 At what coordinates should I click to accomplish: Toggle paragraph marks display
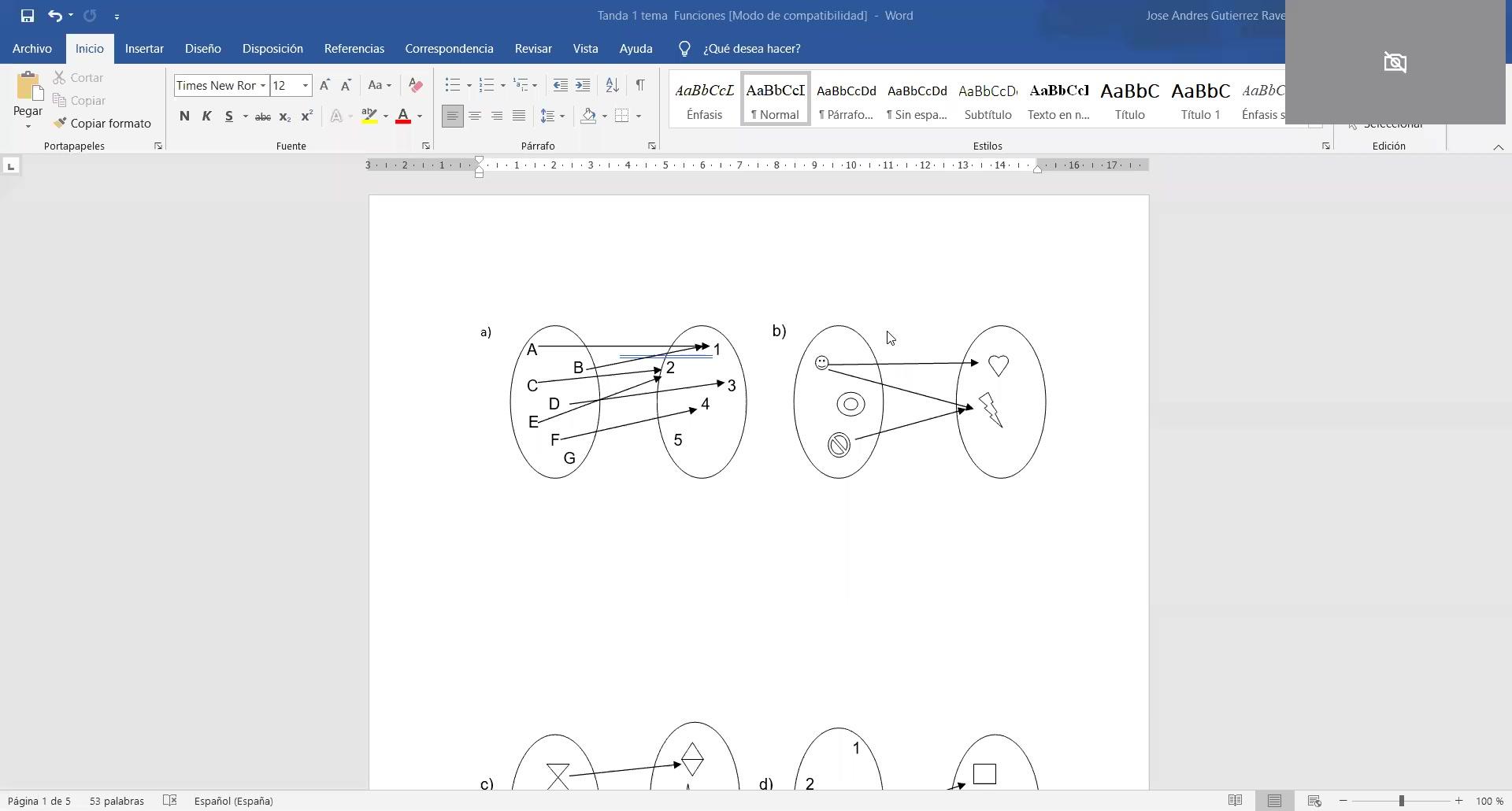[x=640, y=85]
